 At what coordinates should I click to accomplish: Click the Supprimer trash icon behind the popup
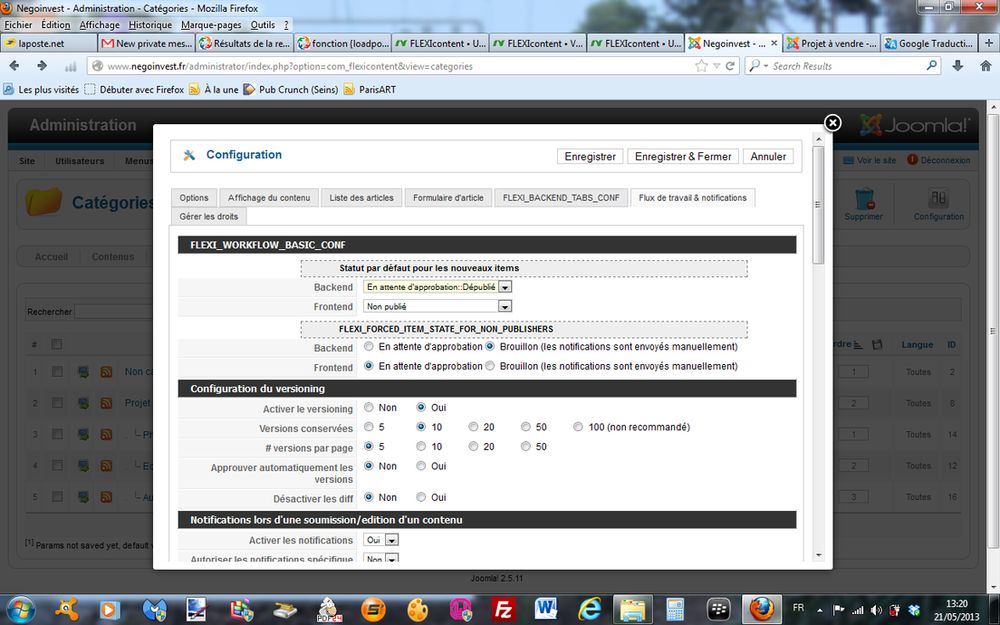tap(864, 204)
